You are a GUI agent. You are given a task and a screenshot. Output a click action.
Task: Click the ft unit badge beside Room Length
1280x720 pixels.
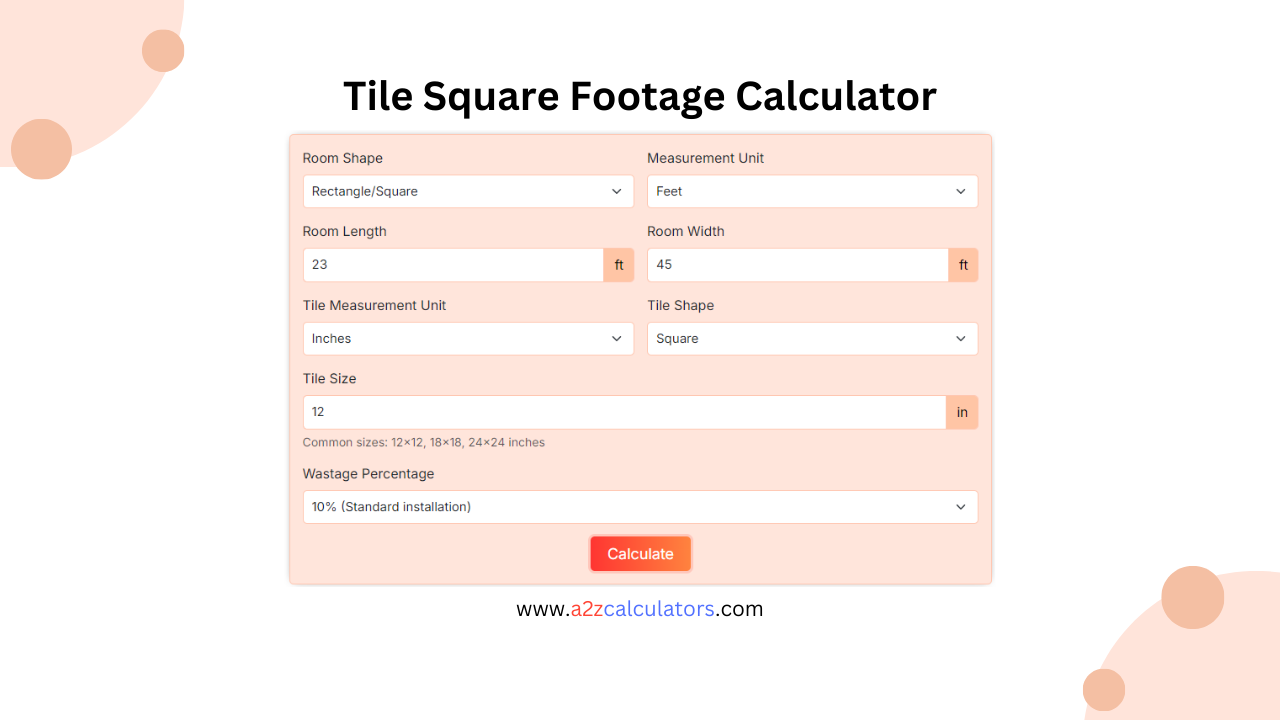pyautogui.click(x=619, y=264)
